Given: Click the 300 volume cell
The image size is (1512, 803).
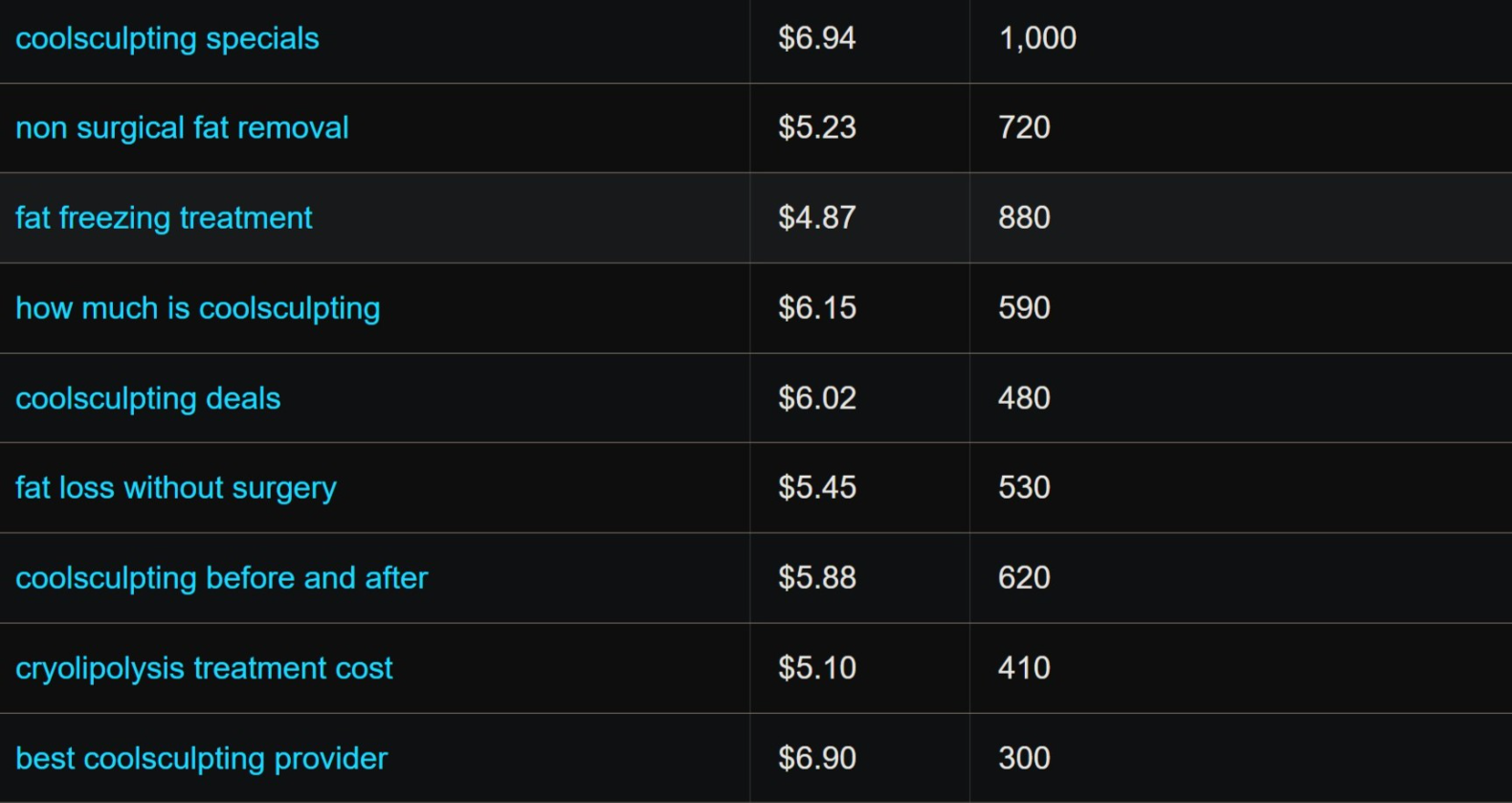Looking at the screenshot, I should 1024,758.
